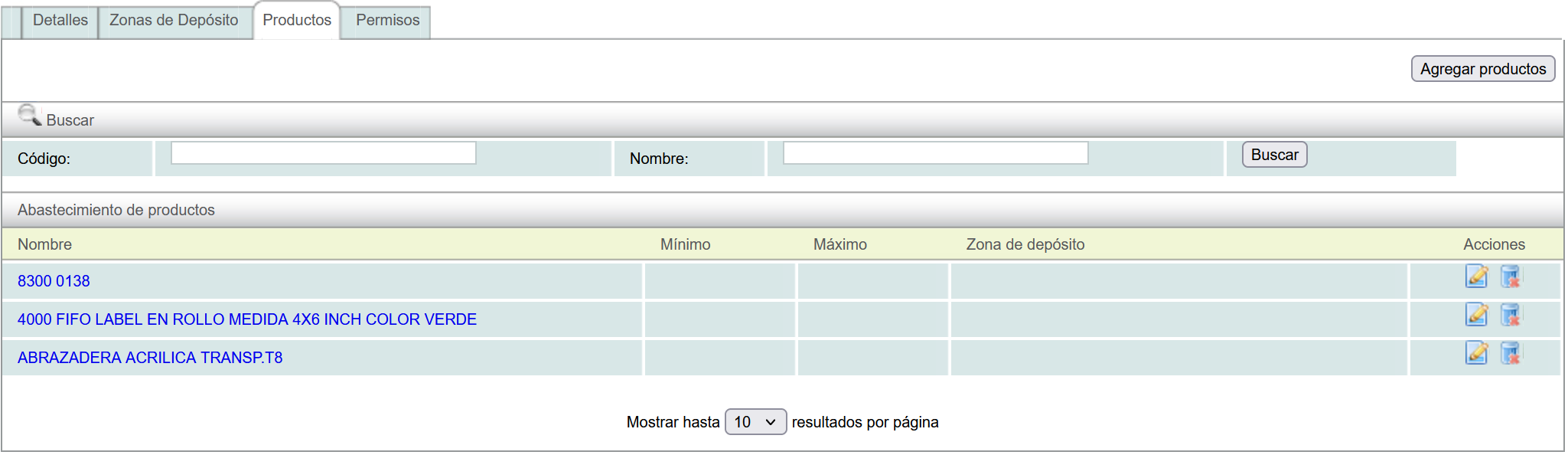The width and height of the screenshot is (1568, 455).
Task: Open the 4000 FIFO LABEL product link
Action: (x=246, y=319)
